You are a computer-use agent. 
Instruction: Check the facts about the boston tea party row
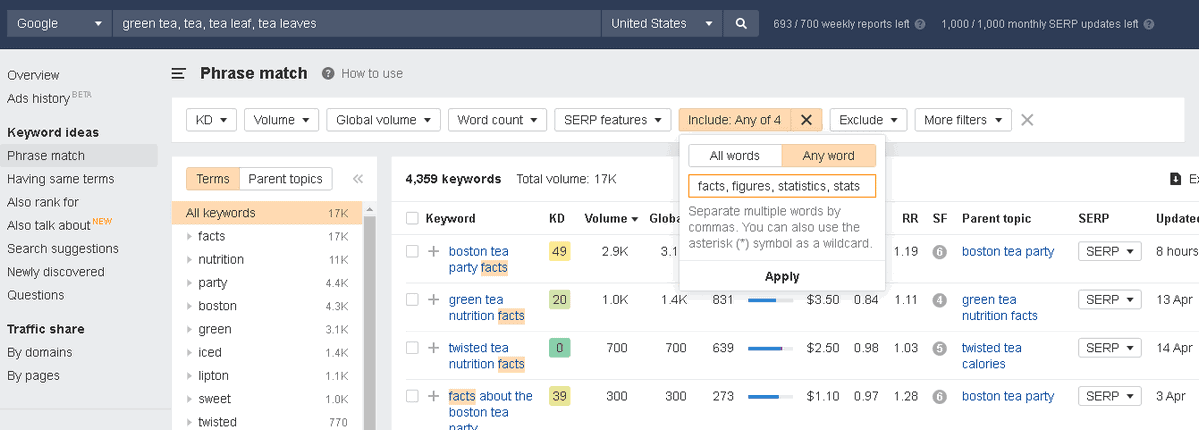coord(412,396)
